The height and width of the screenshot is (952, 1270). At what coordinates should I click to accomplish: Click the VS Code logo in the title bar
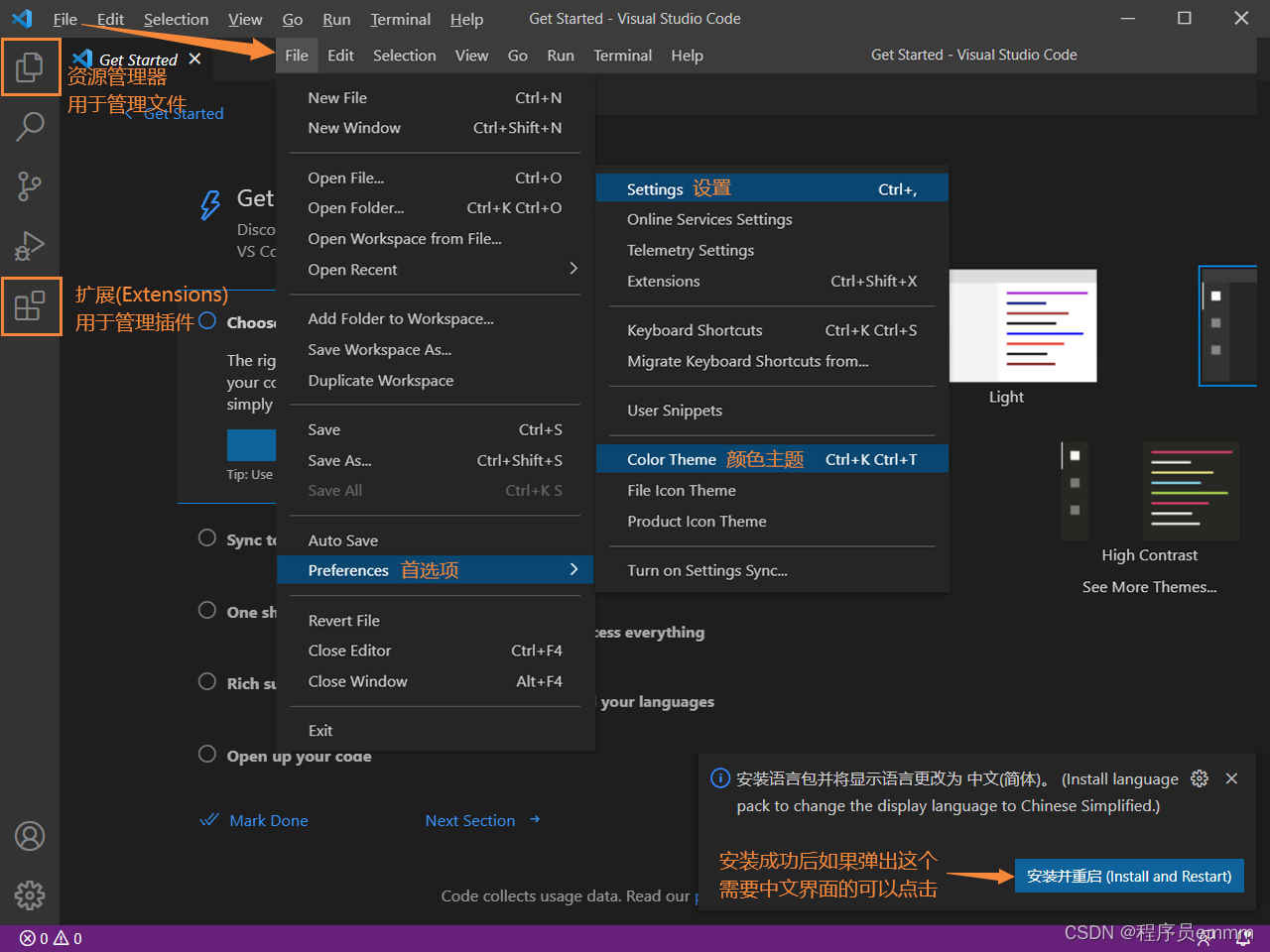(x=22, y=18)
